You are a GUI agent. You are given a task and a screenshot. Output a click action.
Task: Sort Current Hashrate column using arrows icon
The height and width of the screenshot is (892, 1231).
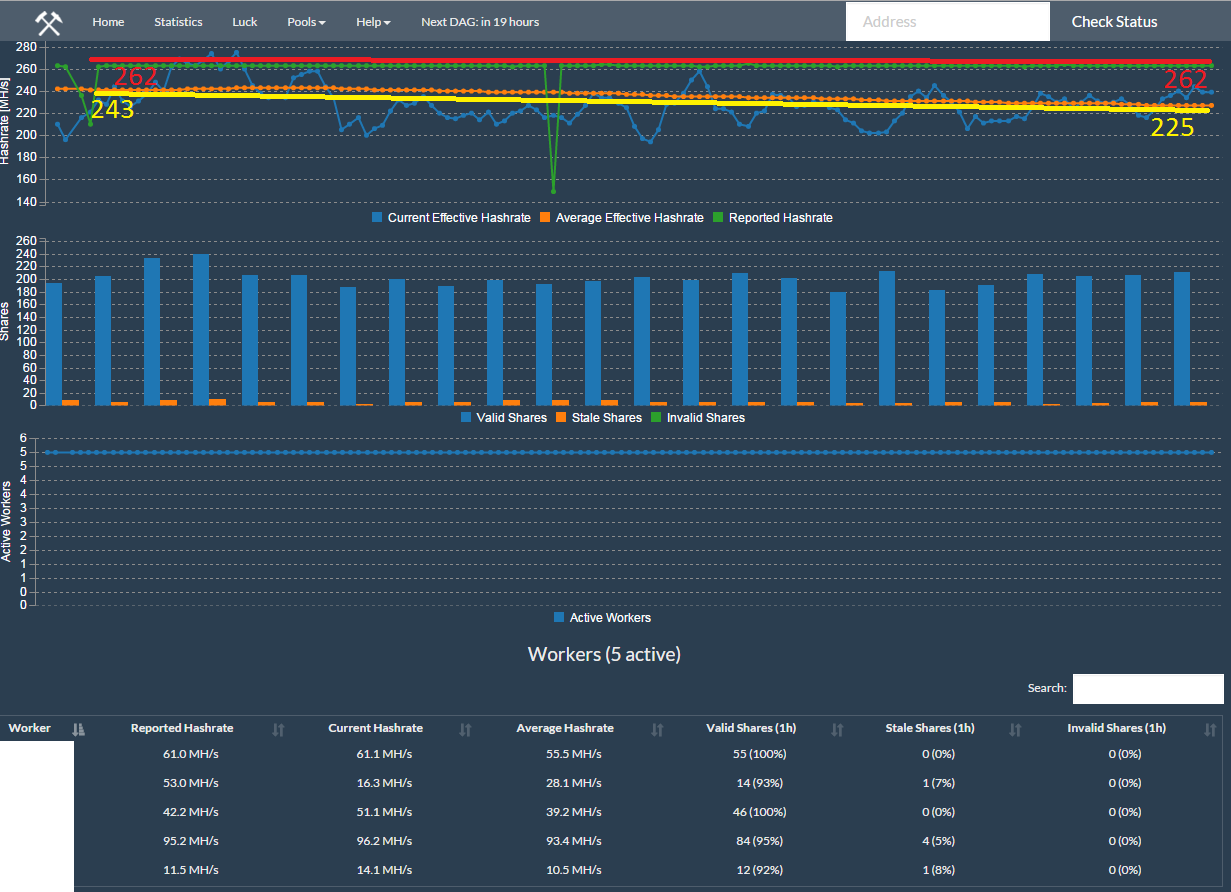point(465,729)
